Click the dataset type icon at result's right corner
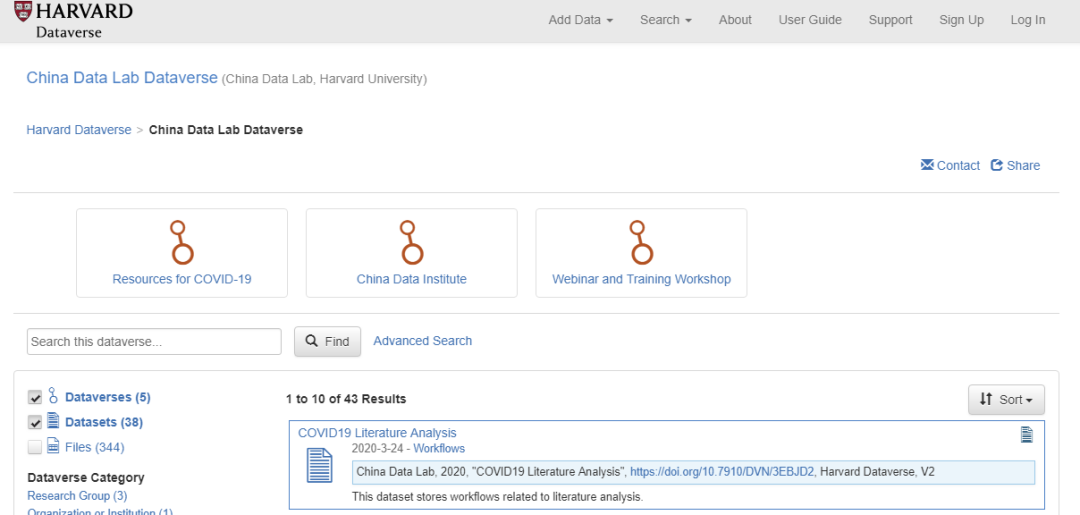Image resolution: width=1080 pixels, height=515 pixels. coord(1026,434)
